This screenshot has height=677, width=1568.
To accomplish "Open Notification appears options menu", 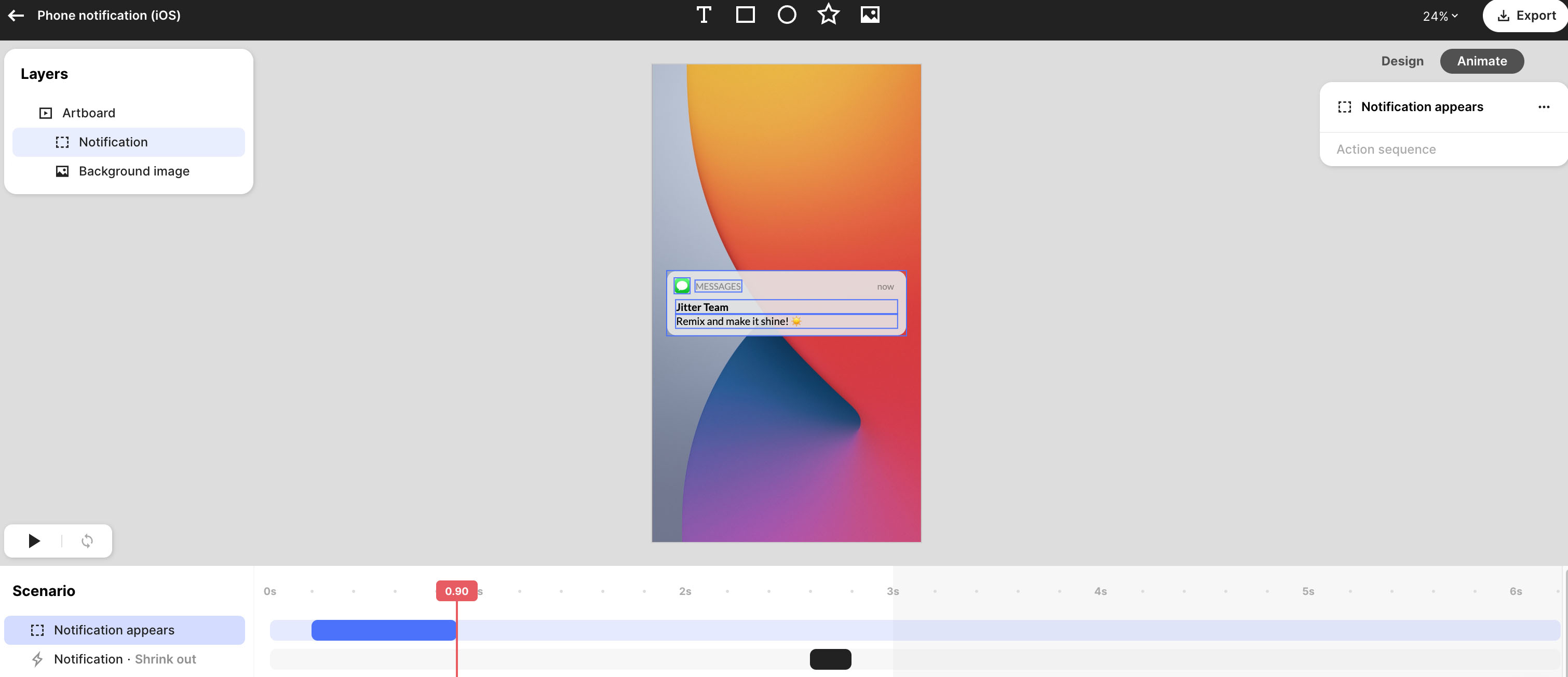I will [x=1544, y=107].
